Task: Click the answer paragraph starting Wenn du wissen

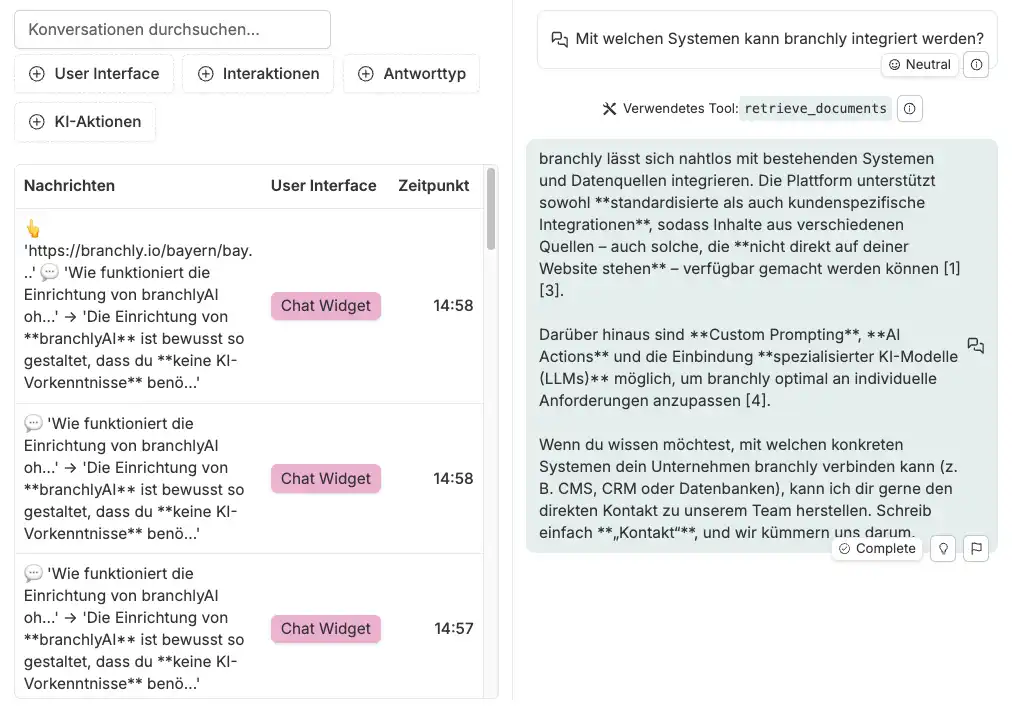Action: (x=748, y=489)
